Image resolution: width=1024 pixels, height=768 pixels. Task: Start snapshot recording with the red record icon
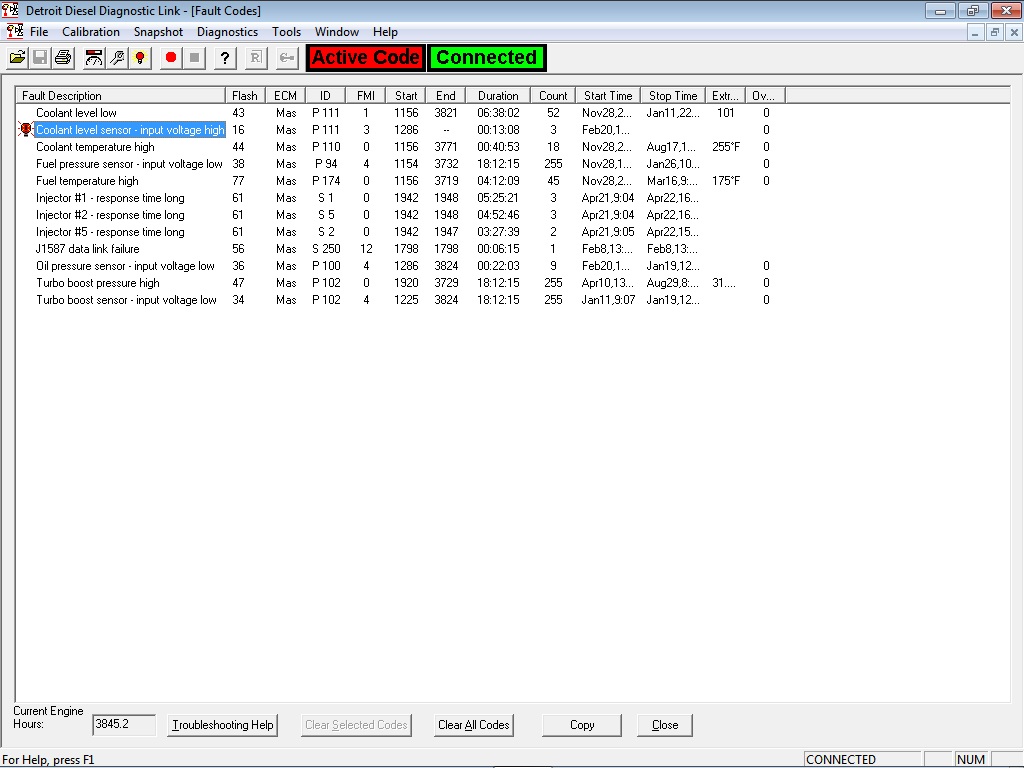point(170,57)
